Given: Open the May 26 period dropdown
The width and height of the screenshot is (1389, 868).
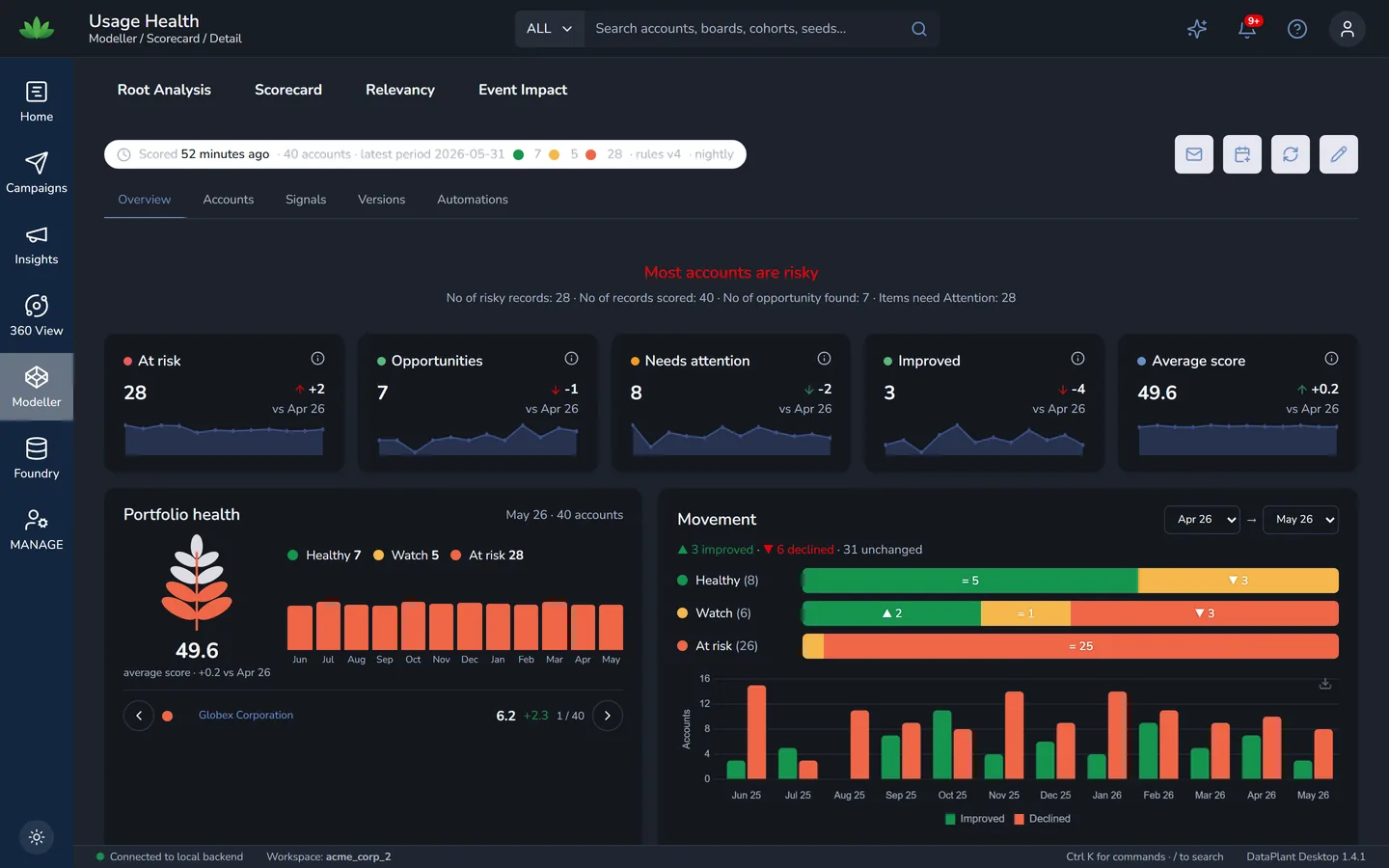Looking at the screenshot, I should (x=1300, y=520).
